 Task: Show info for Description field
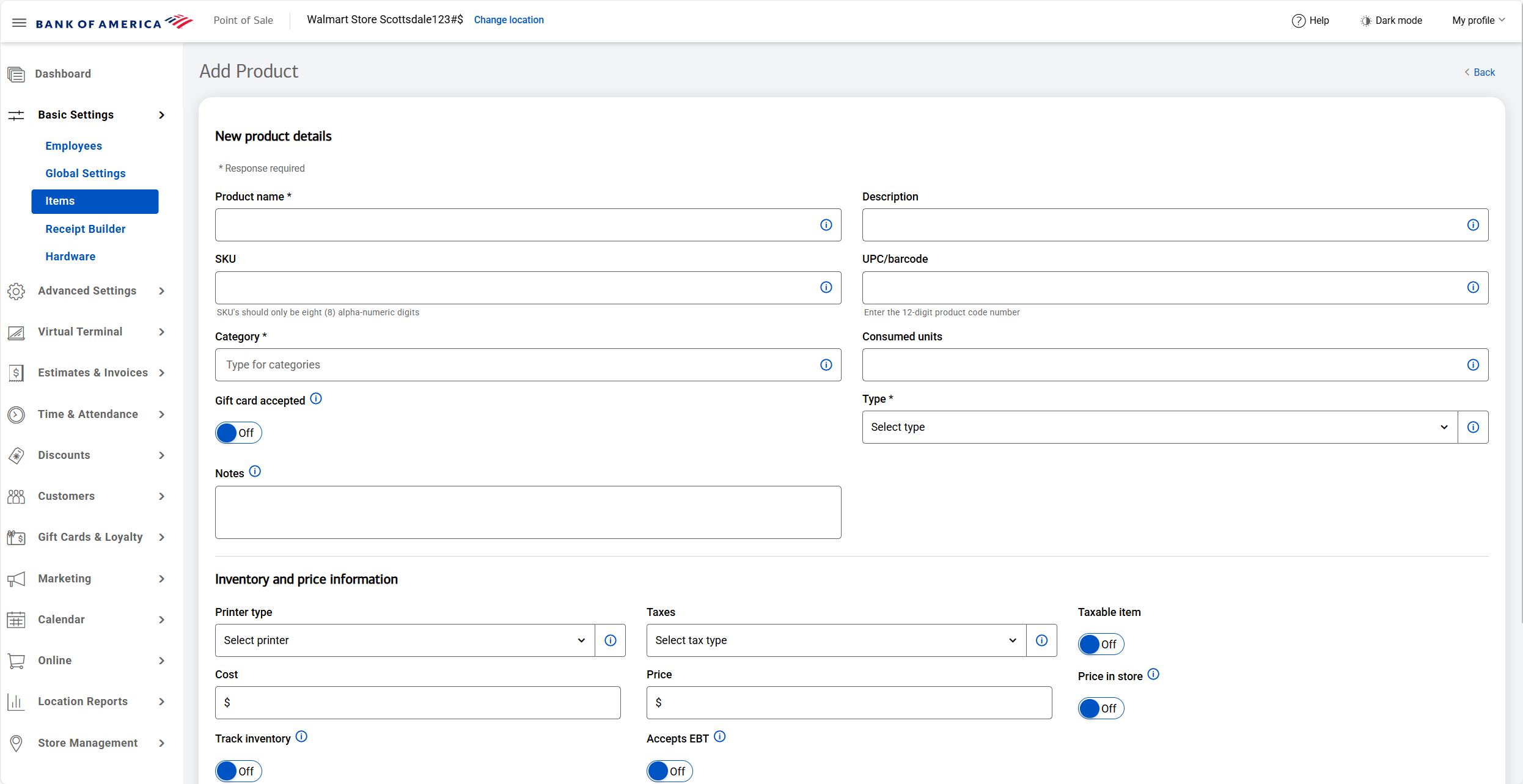pos(1473,225)
